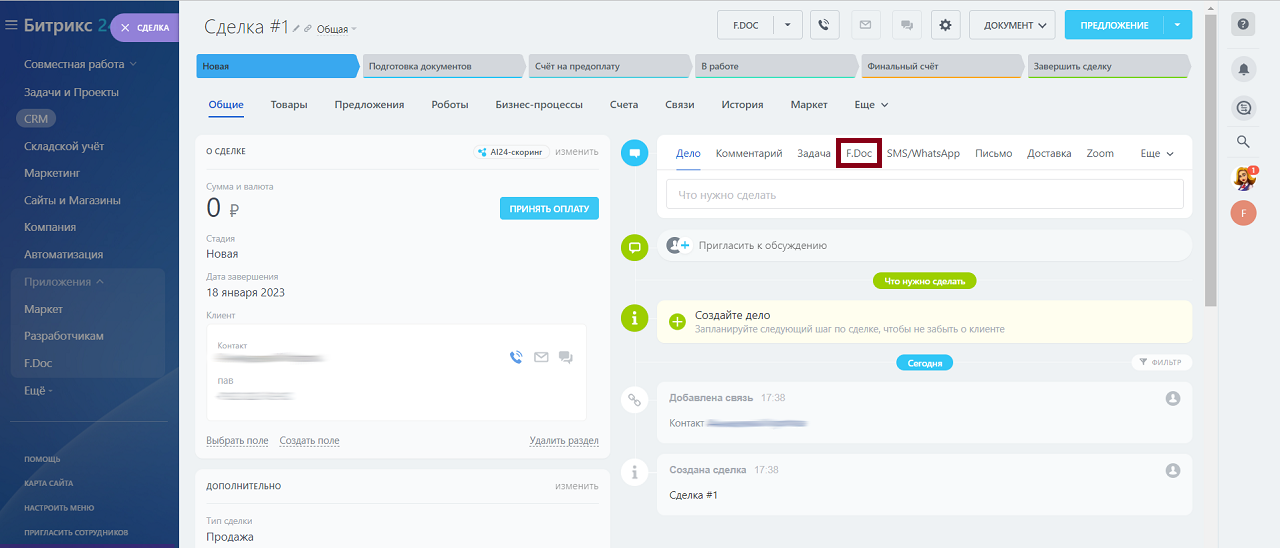The width and height of the screenshot is (1280, 548).
Task: Open the help question mark icon
Action: (x=1243, y=25)
